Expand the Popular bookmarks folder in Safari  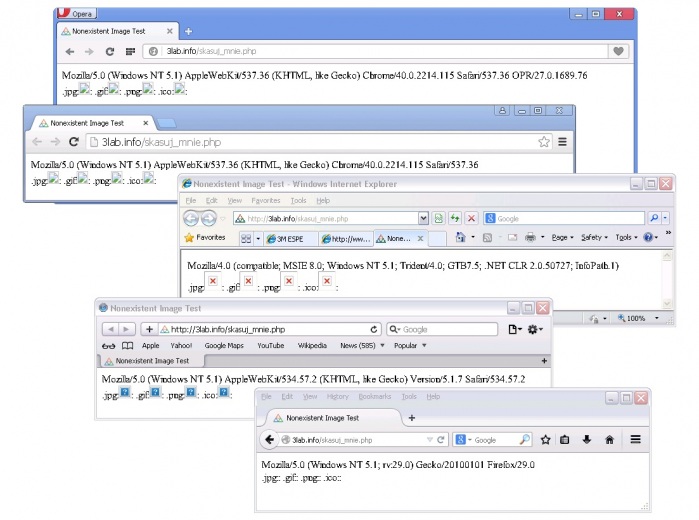410,345
